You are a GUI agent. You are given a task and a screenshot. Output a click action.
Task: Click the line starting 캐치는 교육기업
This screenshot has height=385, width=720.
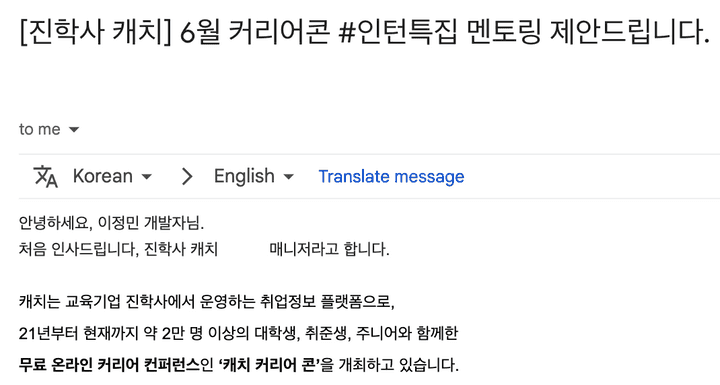[x=207, y=302]
